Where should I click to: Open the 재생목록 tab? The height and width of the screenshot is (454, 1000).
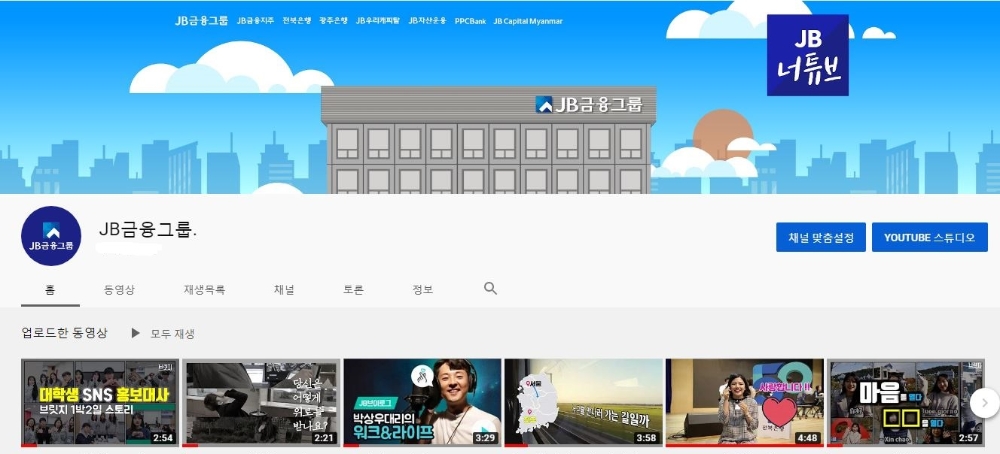coord(204,289)
